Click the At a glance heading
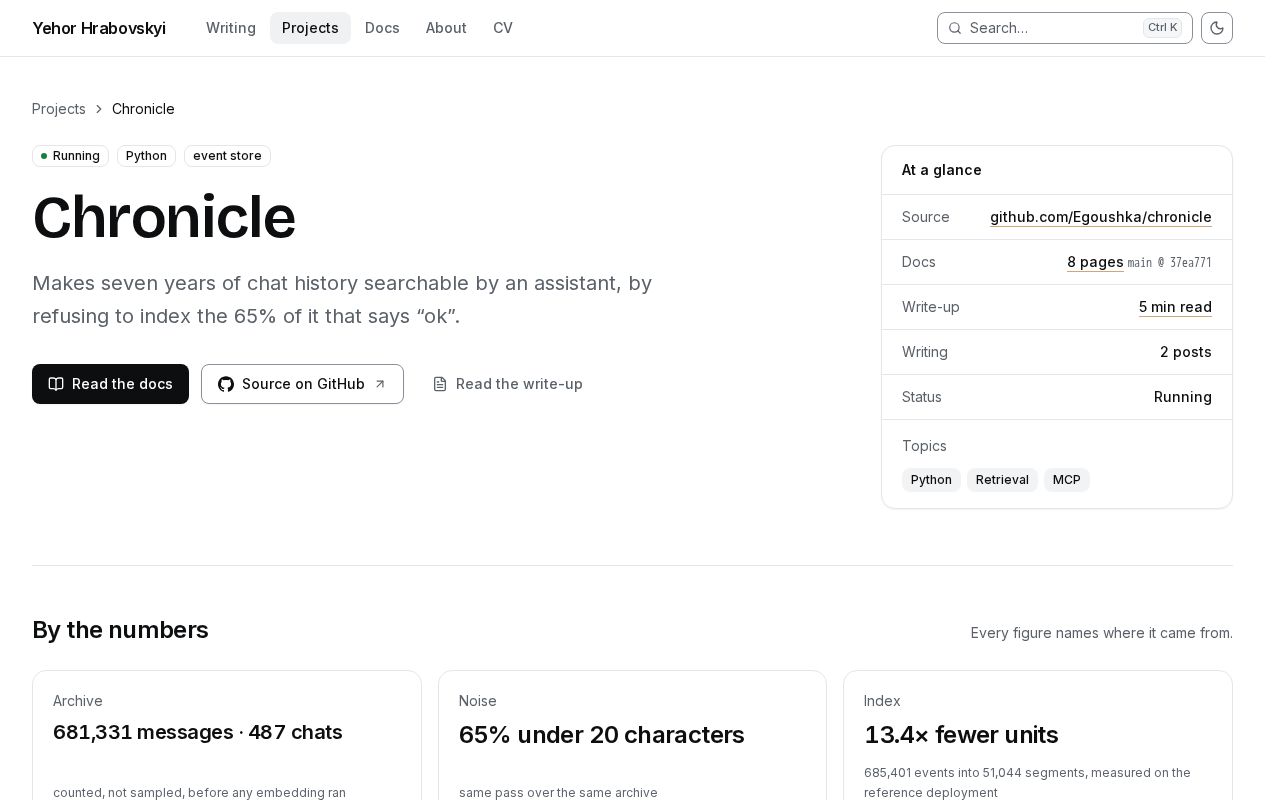Viewport: 1280px width, 800px height. click(942, 170)
